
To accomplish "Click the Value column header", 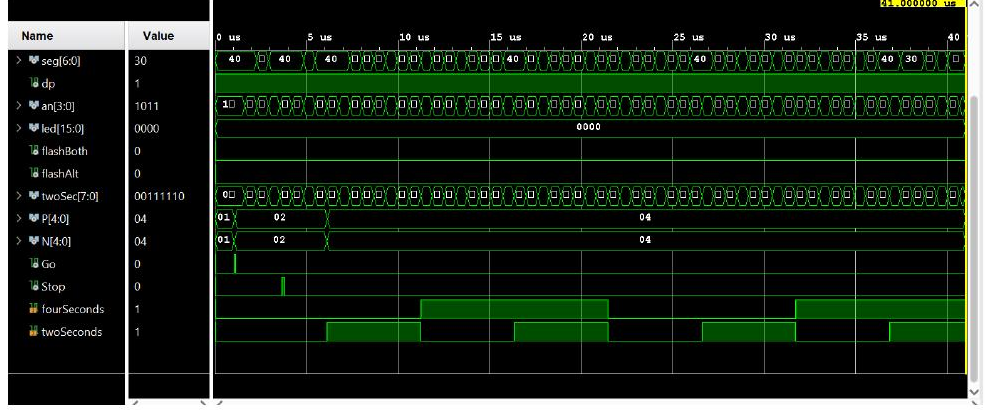I will coord(168,36).
